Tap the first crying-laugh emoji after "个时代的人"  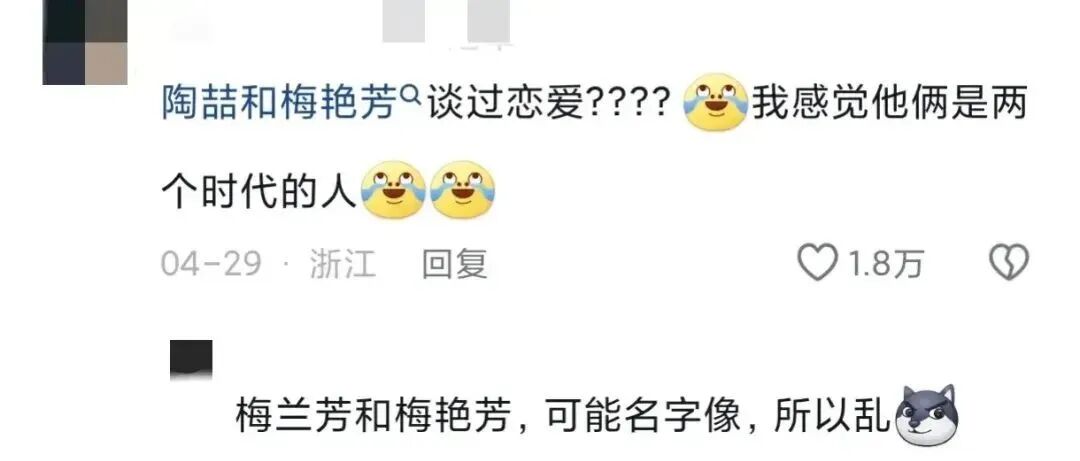[394, 190]
